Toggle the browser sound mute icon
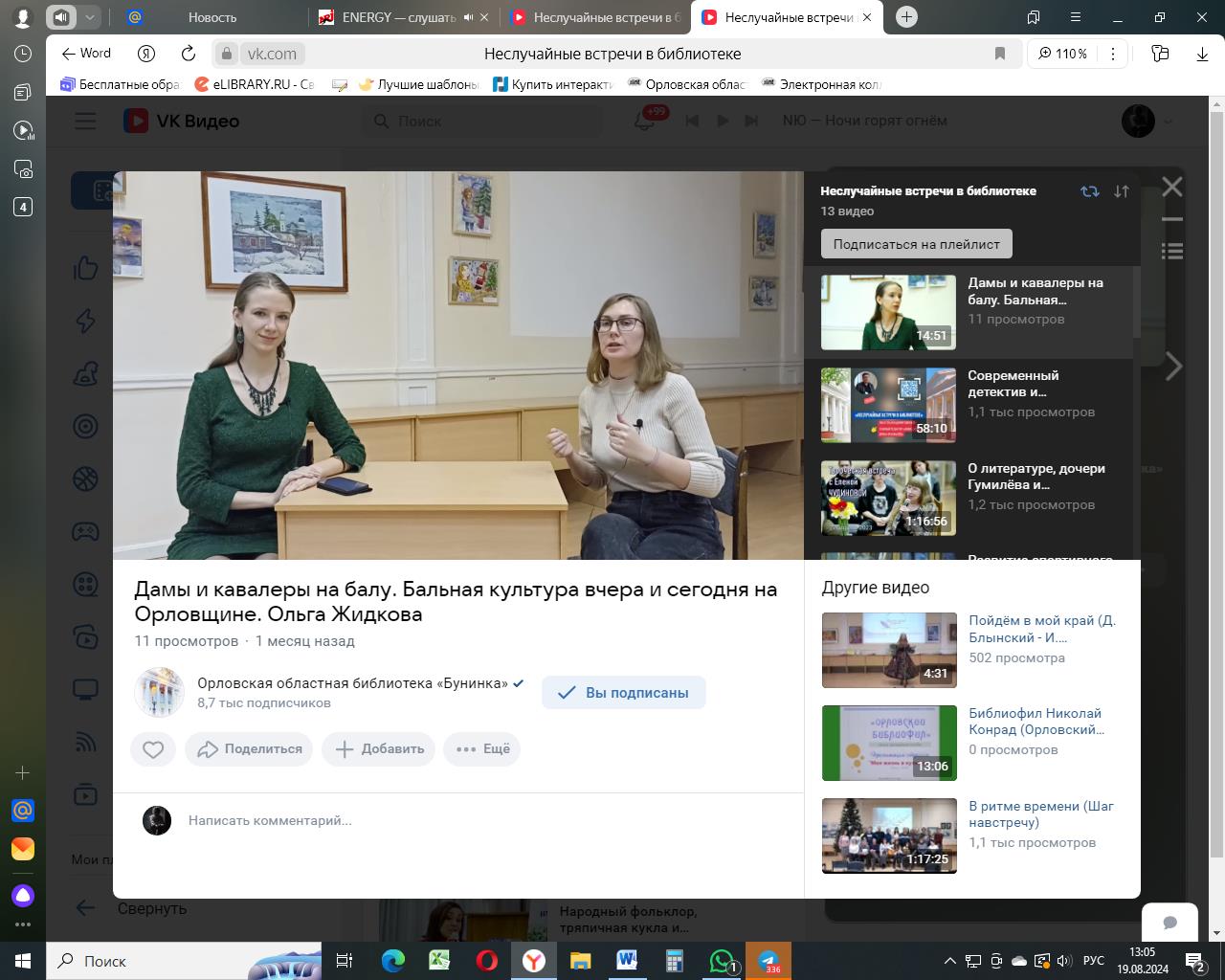The width and height of the screenshot is (1225, 980). (x=61, y=17)
